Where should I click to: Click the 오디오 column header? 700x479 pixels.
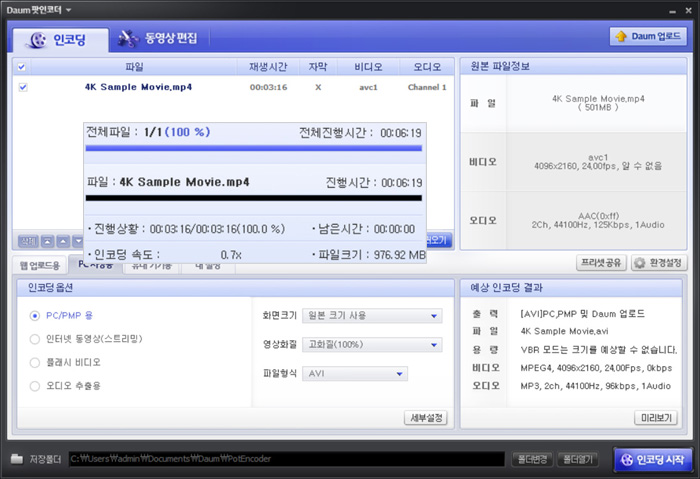pos(427,67)
